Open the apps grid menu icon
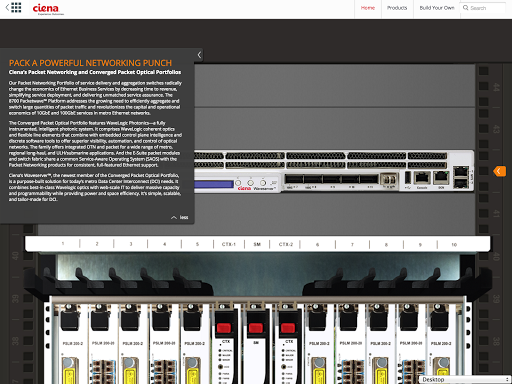This screenshot has height=384, width=512. (16, 7)
